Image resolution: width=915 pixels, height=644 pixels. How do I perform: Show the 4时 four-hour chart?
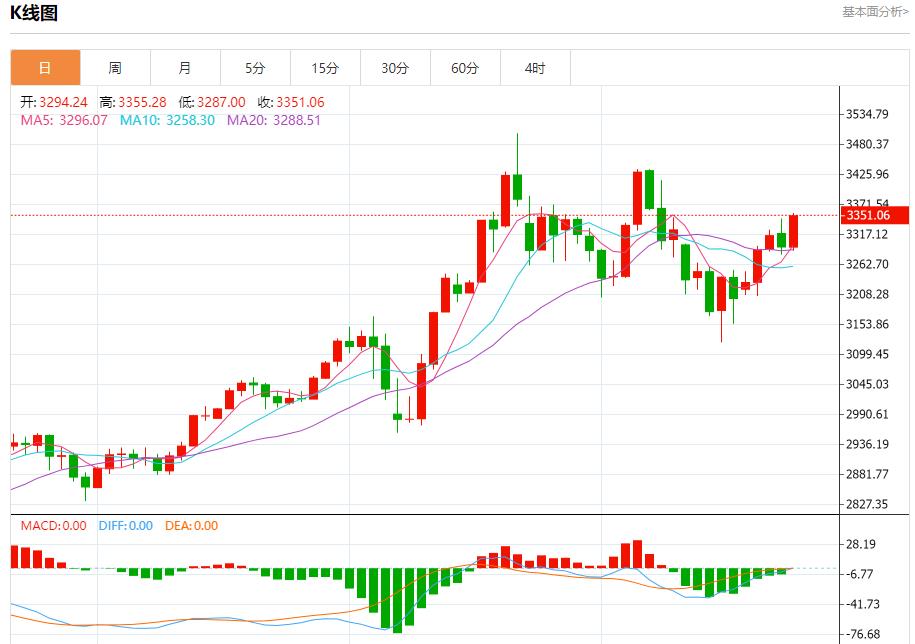click(535, 68)
